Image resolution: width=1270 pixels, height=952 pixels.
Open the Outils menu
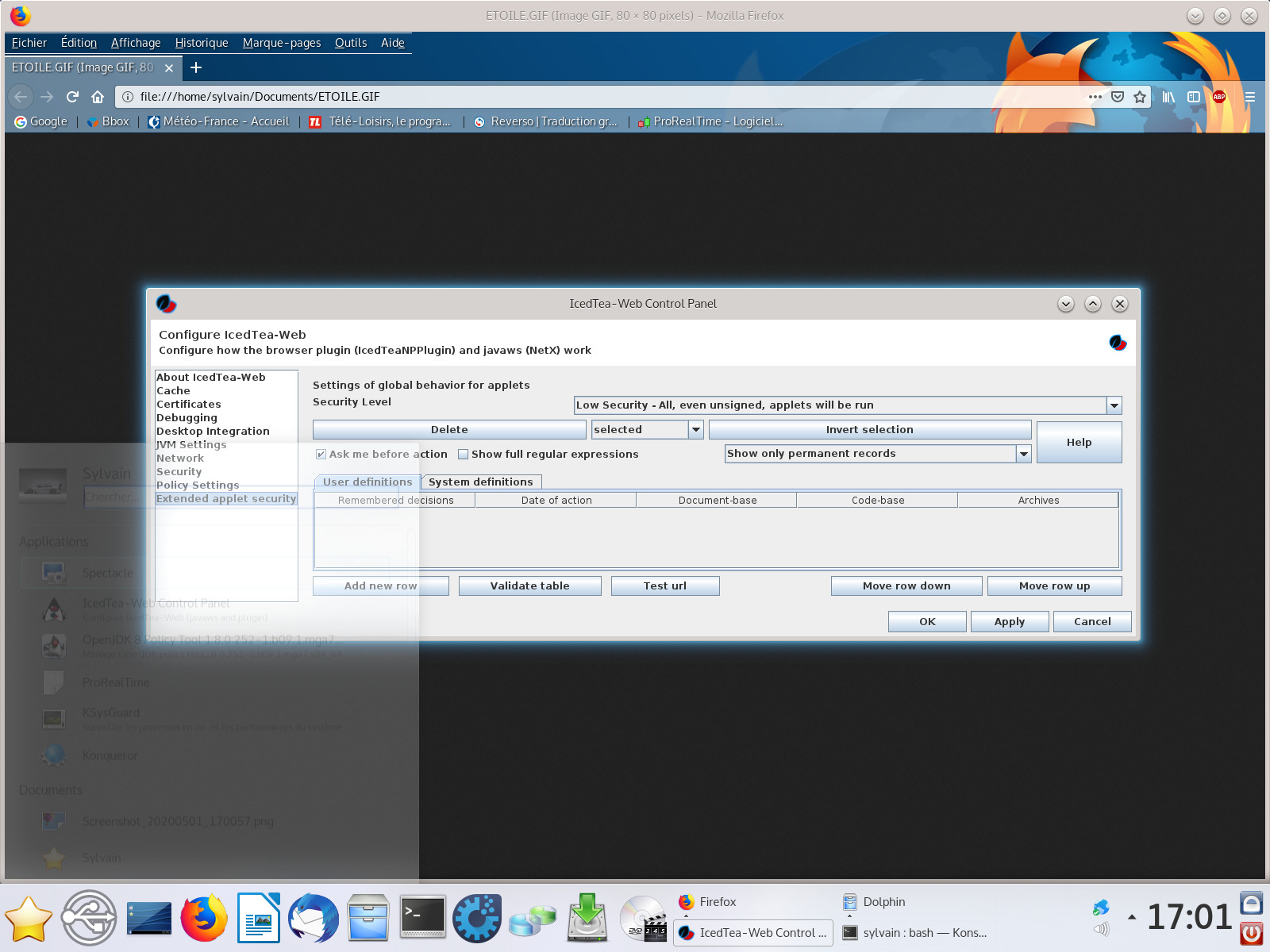point(351,43)
